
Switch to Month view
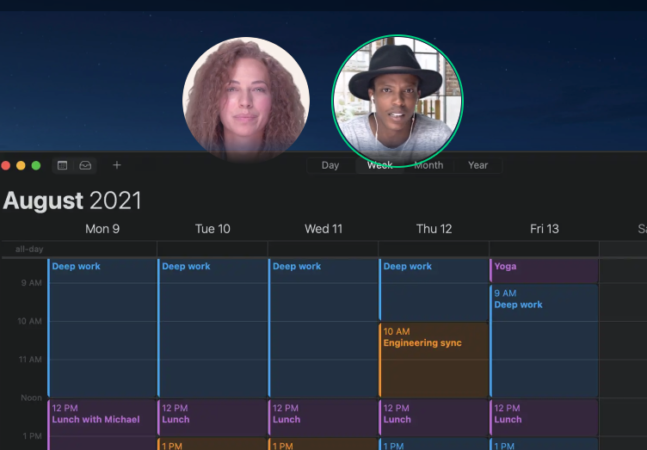[429, 165]
